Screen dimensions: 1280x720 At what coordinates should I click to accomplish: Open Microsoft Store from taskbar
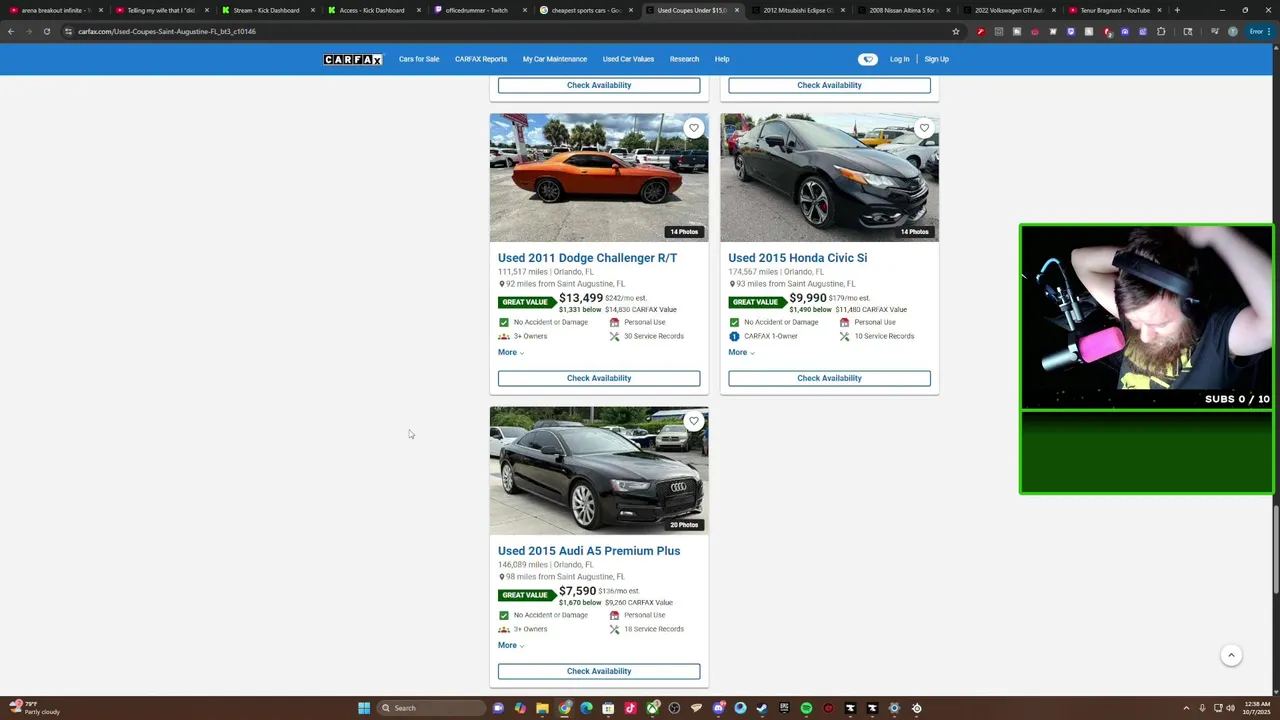(608, 708)
